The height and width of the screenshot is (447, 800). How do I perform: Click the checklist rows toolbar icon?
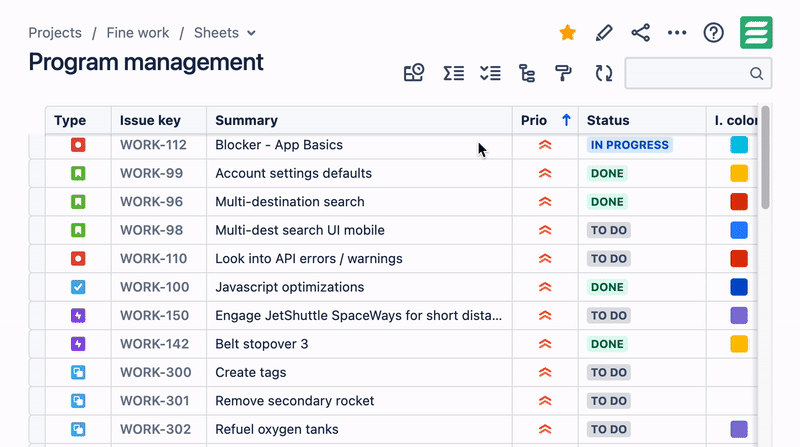pos(490,73)
